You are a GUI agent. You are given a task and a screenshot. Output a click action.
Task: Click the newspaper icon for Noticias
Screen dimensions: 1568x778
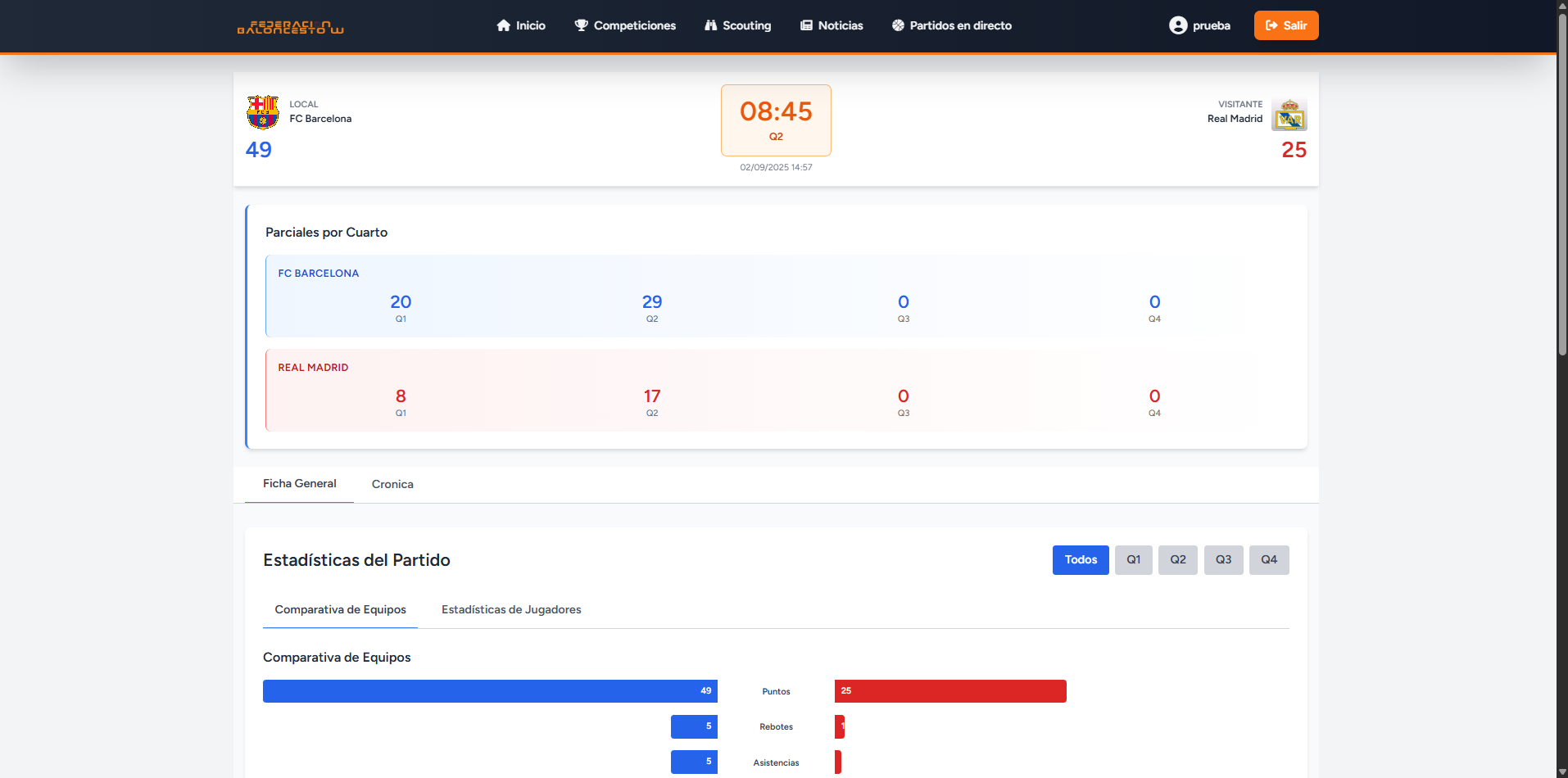coord(806,25)
